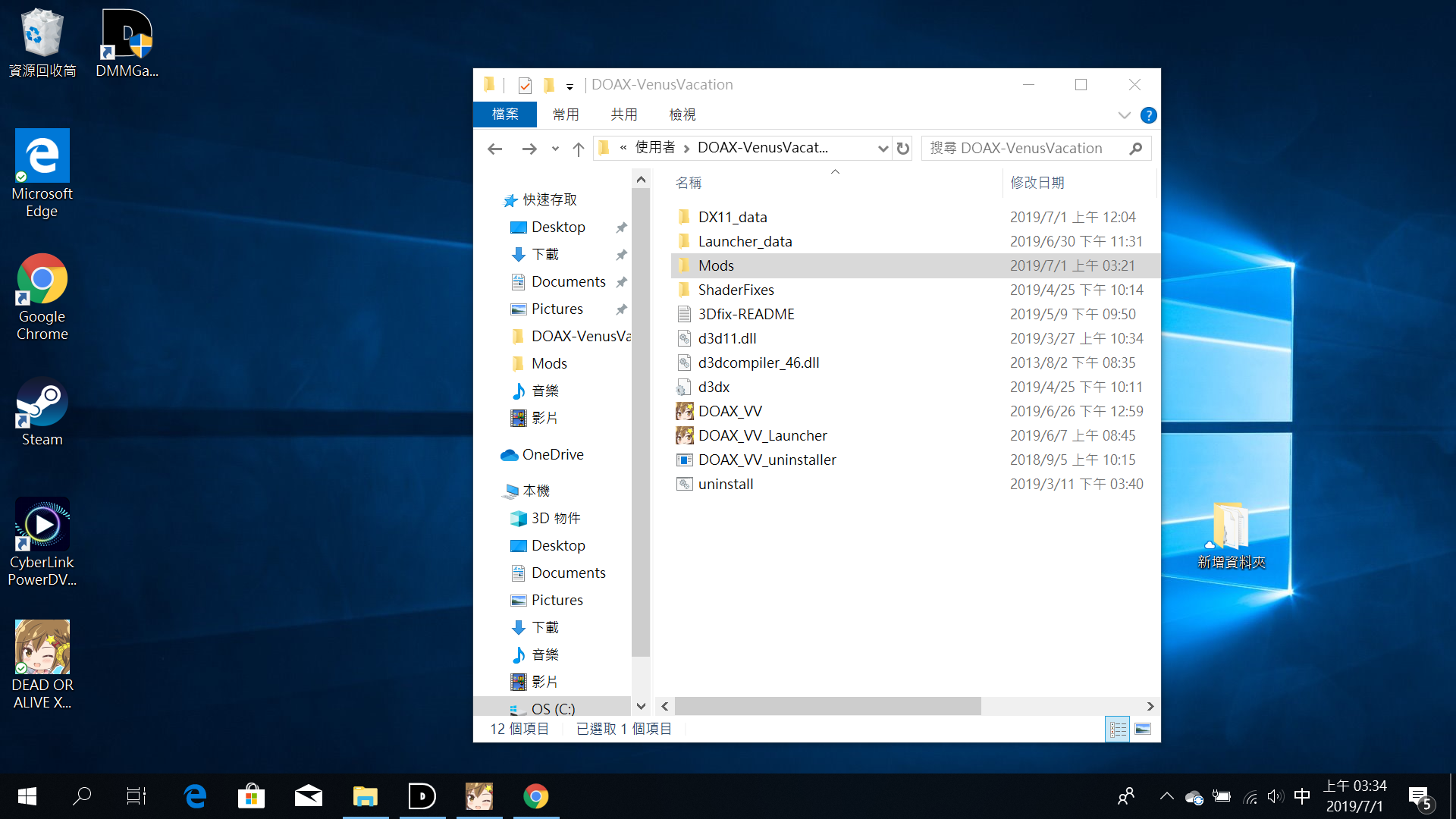This screenshot has width=1456, height=819.
Task: Open taskbar search
Action: coord(82,796)
